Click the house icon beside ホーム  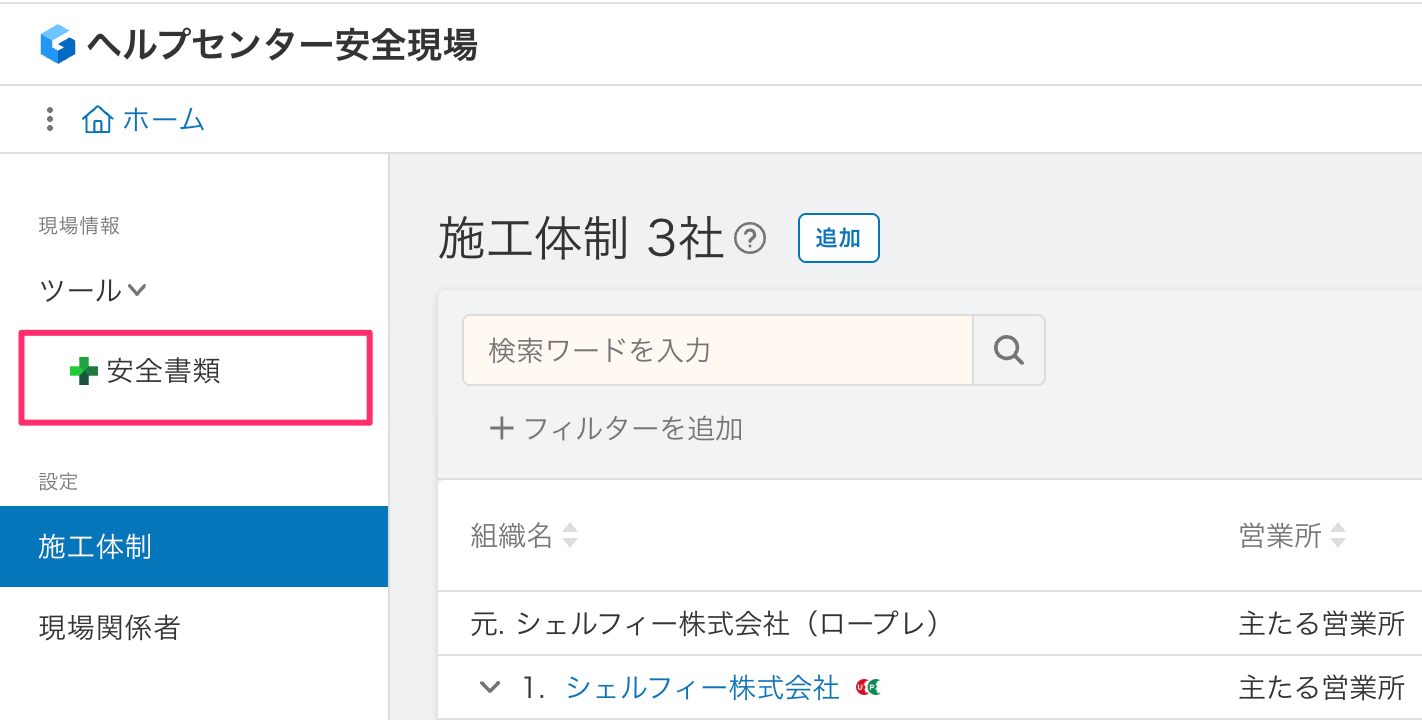coord(97,120)
